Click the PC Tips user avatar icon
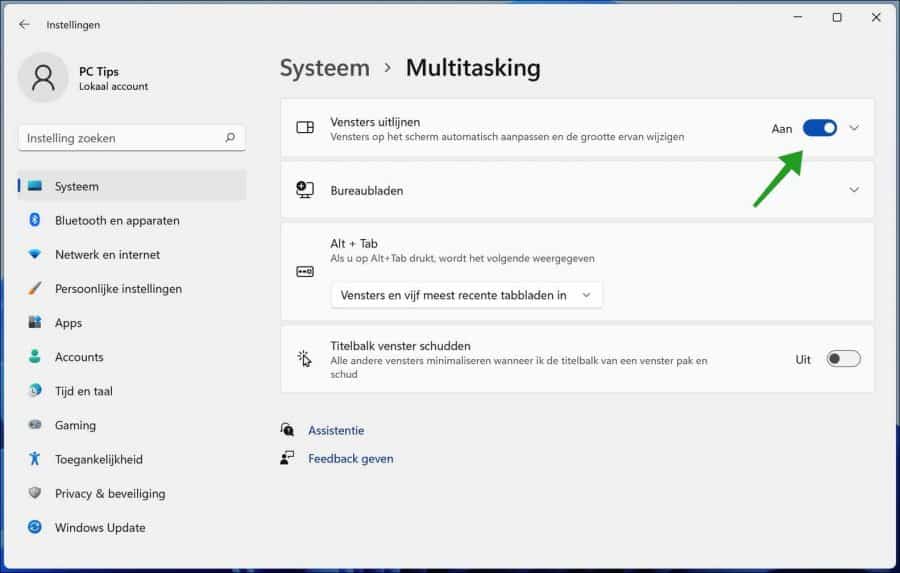This screenshot has width=900, height=573. 43,78
